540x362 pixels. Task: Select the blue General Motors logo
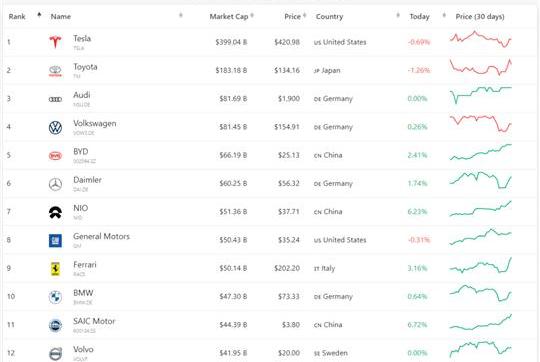pyautogui.click(x=55, y=241)
